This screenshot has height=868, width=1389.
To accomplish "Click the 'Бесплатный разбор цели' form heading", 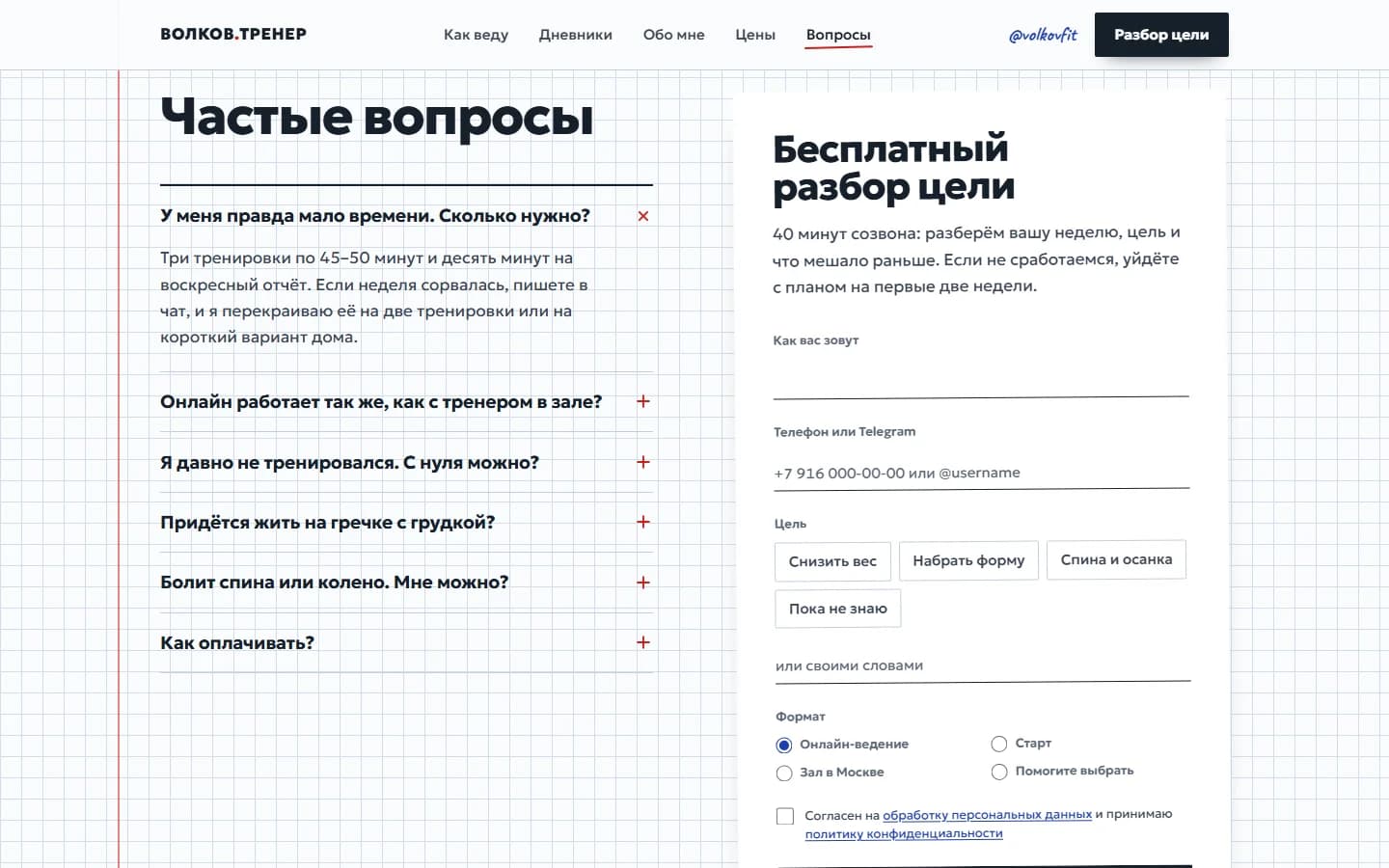I will pyautogui.click(x=893, y=169).
